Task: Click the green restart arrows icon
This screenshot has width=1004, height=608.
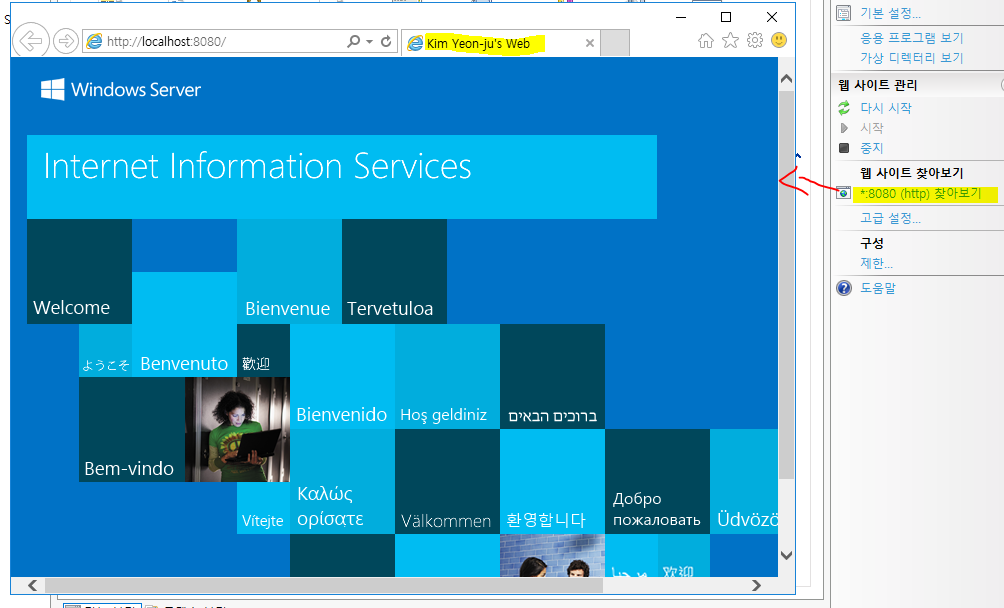Action: tap(844, 108)
